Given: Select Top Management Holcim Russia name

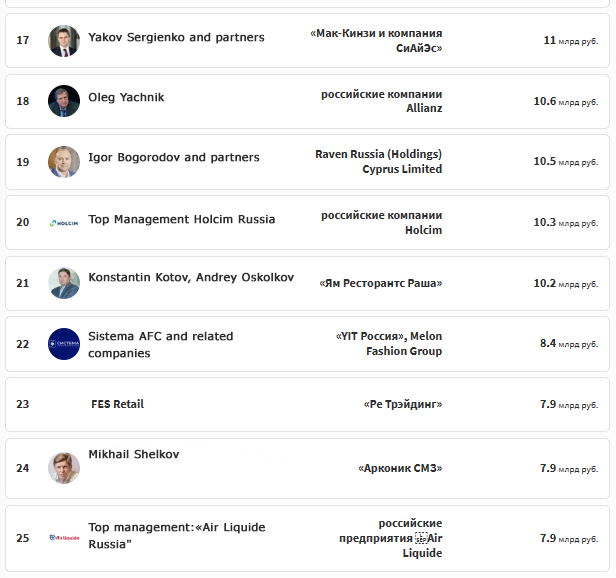Looking at the screenshot, I should coord(182,219).
